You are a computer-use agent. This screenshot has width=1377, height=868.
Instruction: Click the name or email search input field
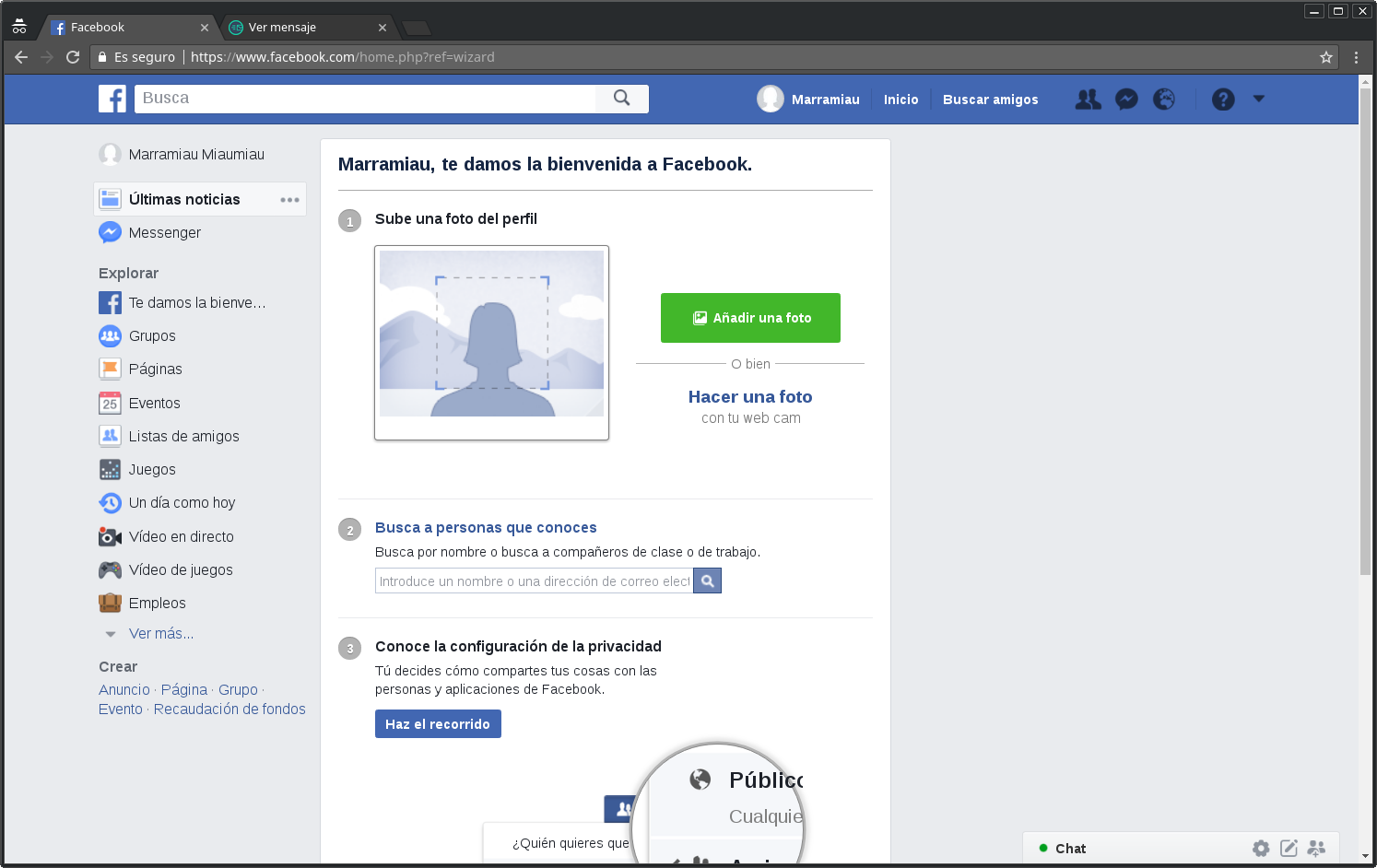(534, 581)
